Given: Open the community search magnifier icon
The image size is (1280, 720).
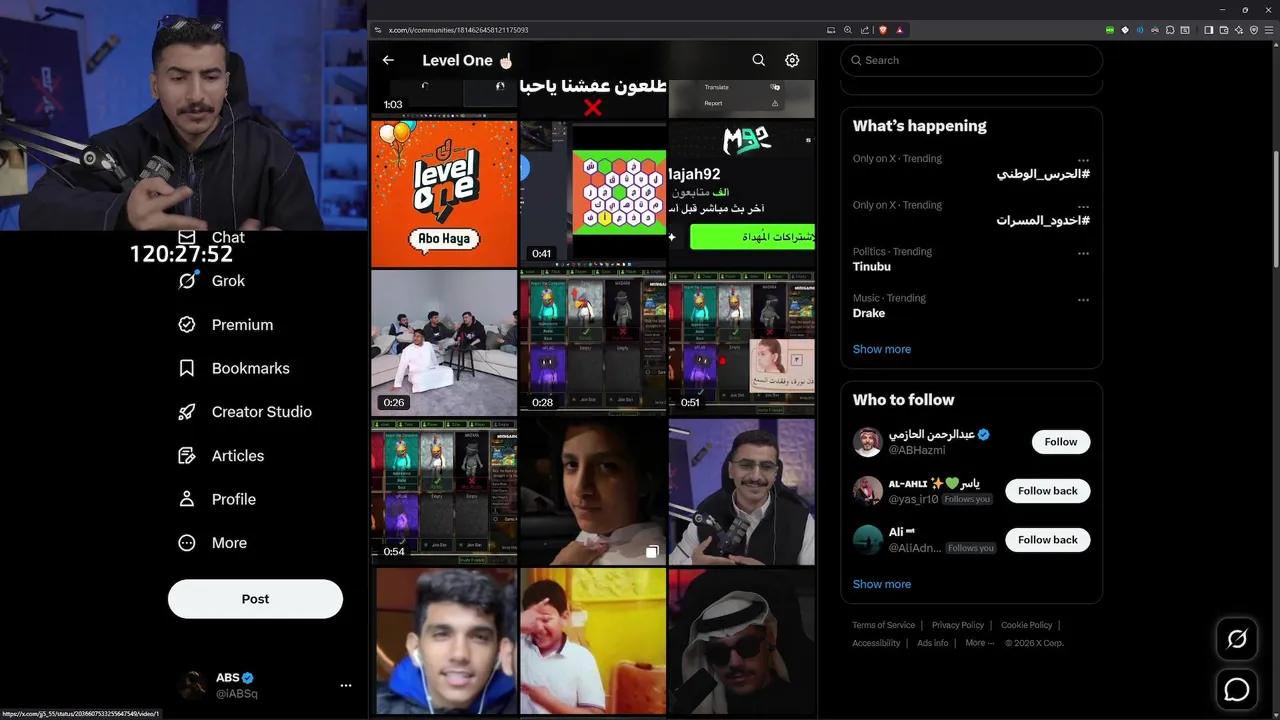Looking at the screenshot, I should click(759, 60).
